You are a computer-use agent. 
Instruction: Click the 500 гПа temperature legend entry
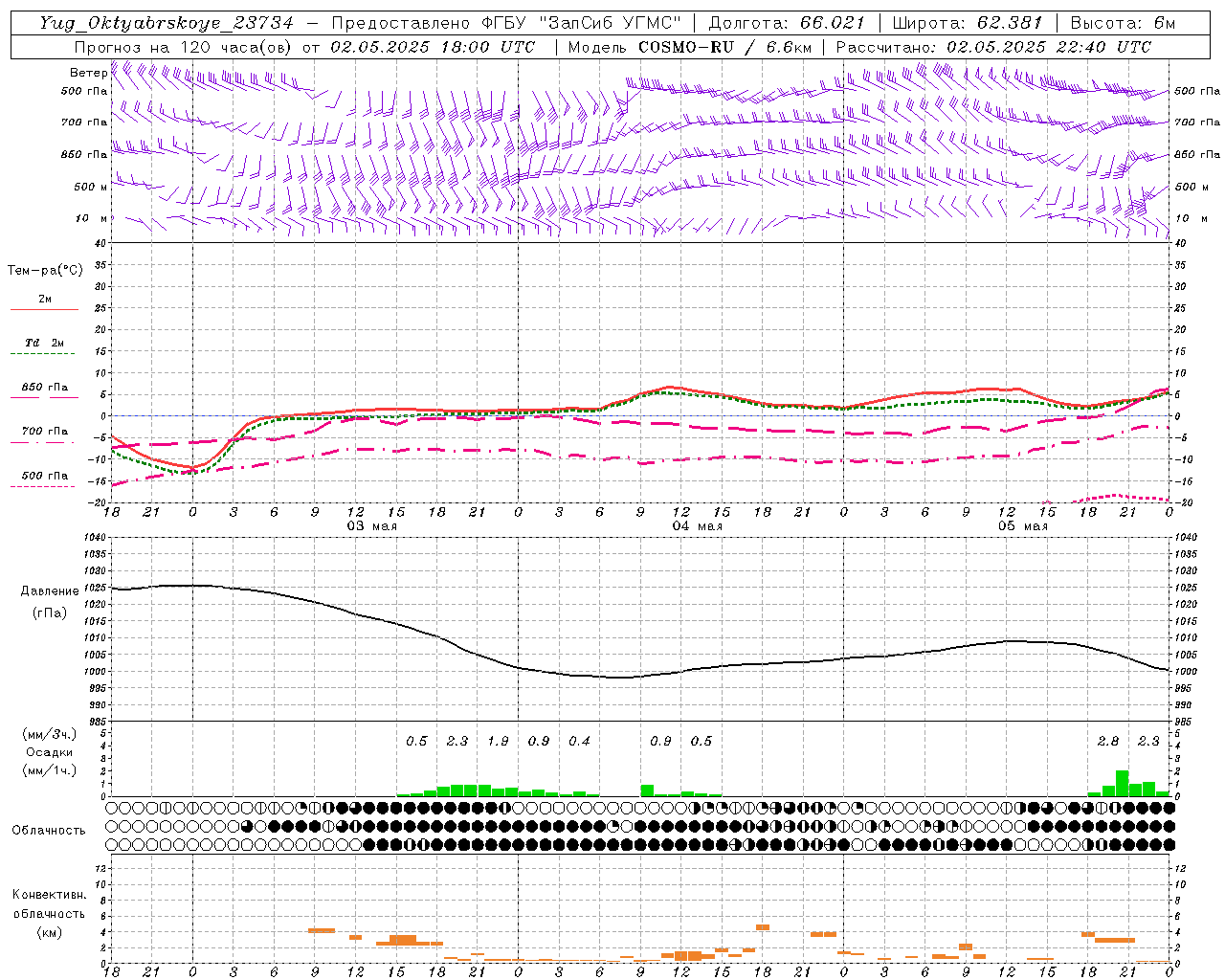click(45, 476)
